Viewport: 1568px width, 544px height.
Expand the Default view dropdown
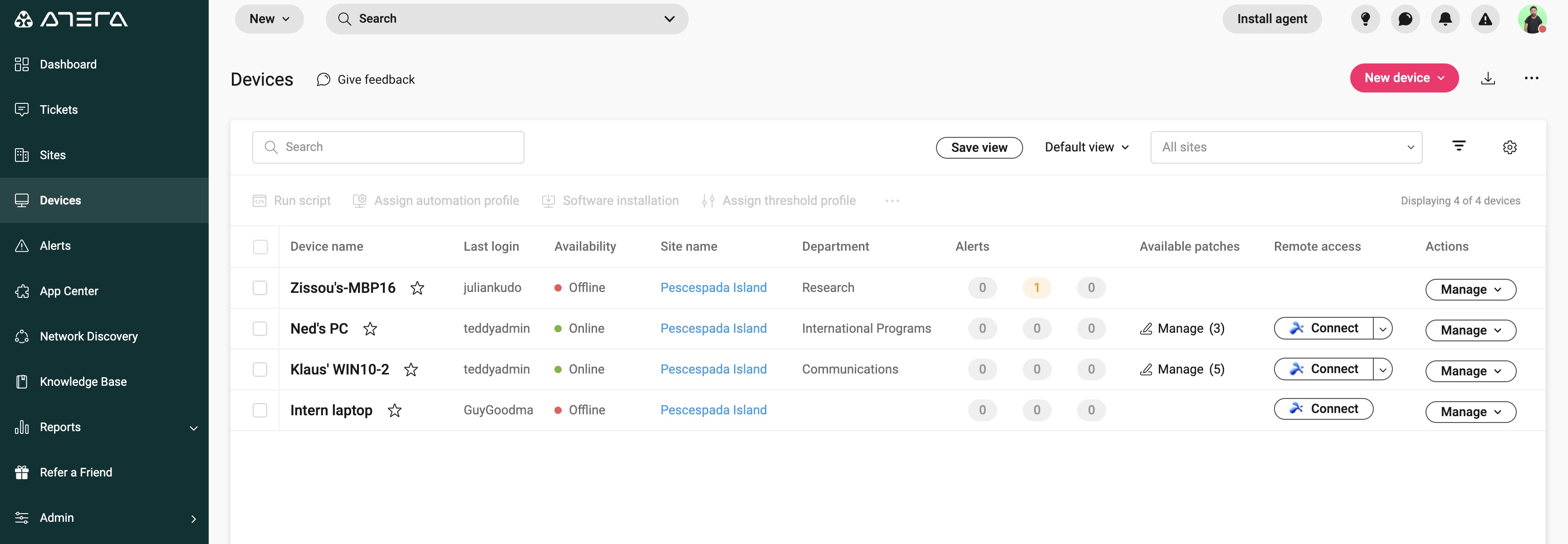pyautogui.click(x=1087, y=147)
